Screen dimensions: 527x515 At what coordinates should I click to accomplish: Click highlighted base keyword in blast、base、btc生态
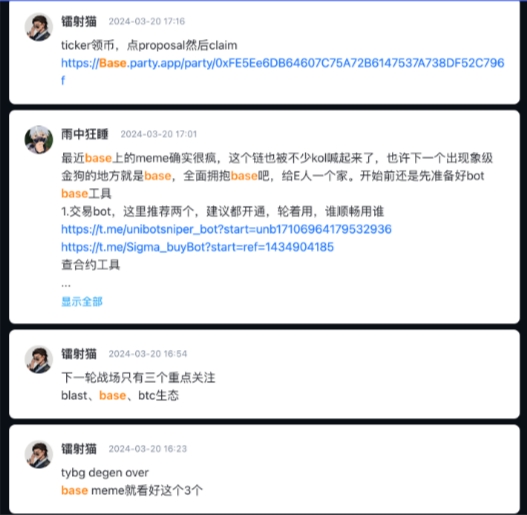[113, 396]
